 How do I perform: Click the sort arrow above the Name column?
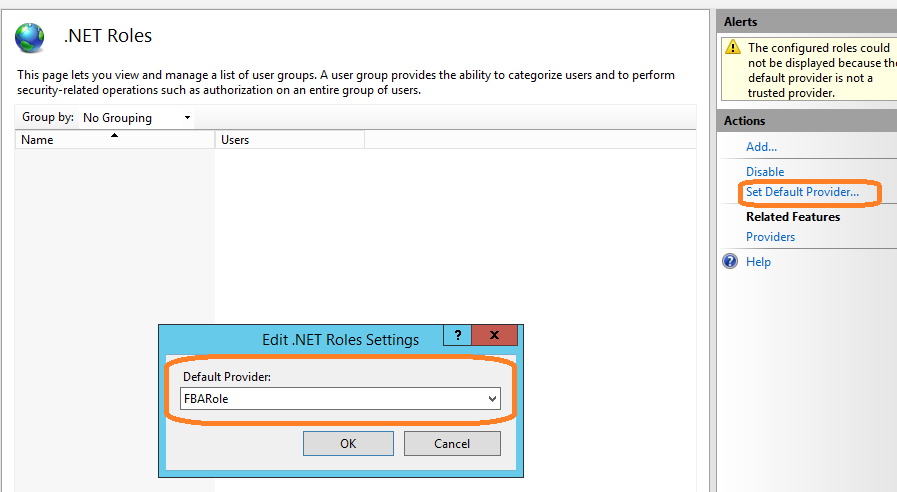[x=114, y=134]
